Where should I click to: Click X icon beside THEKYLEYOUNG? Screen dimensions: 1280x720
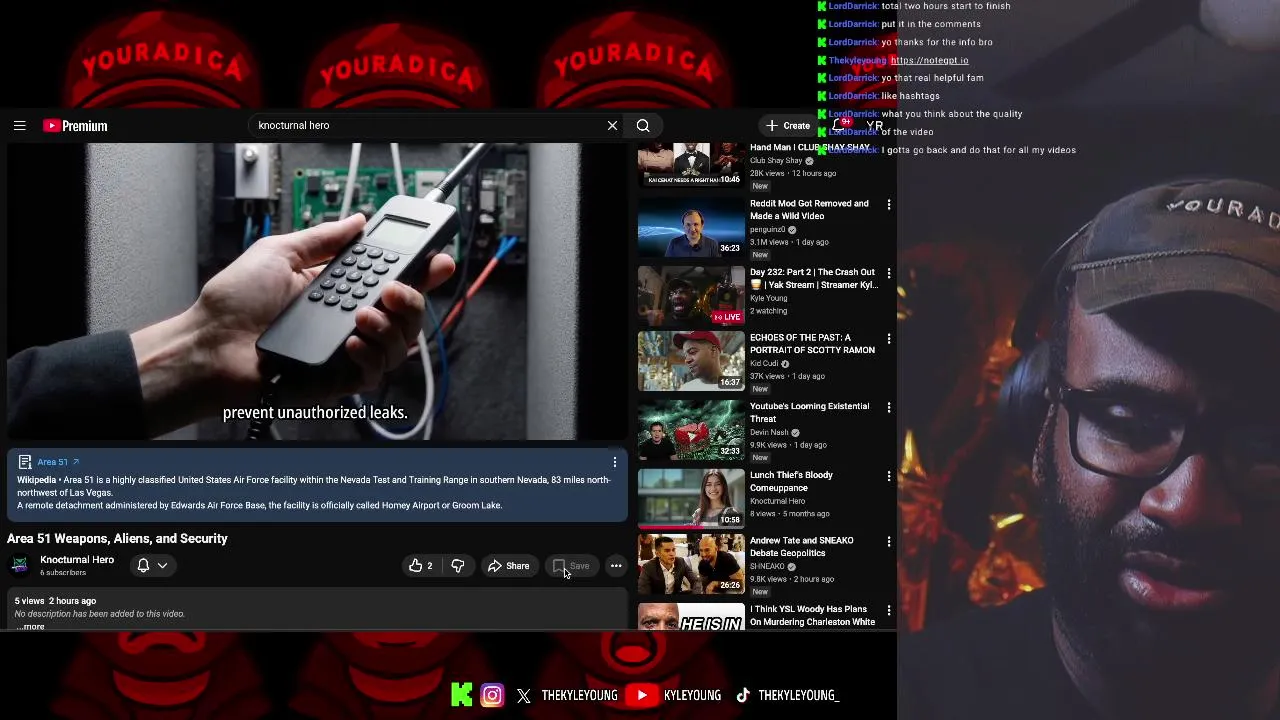(524, 696)
